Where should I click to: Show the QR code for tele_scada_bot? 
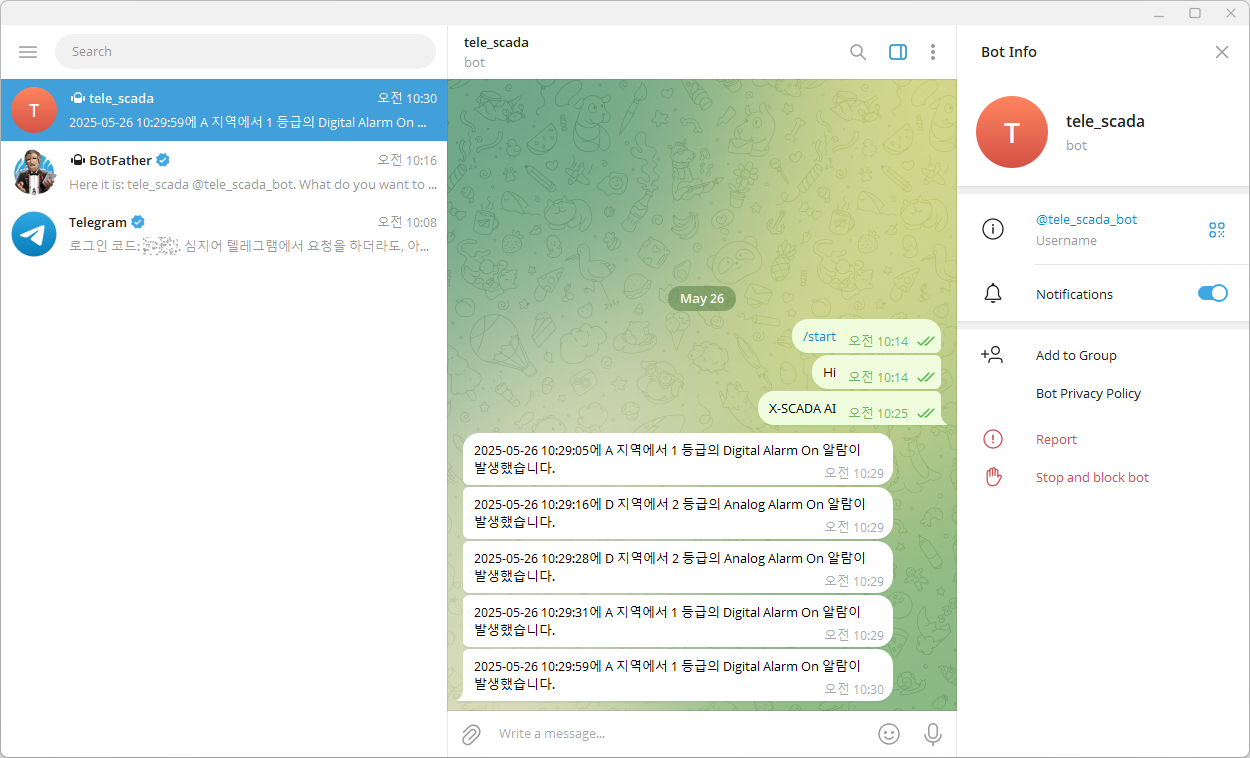(1217, 230)
